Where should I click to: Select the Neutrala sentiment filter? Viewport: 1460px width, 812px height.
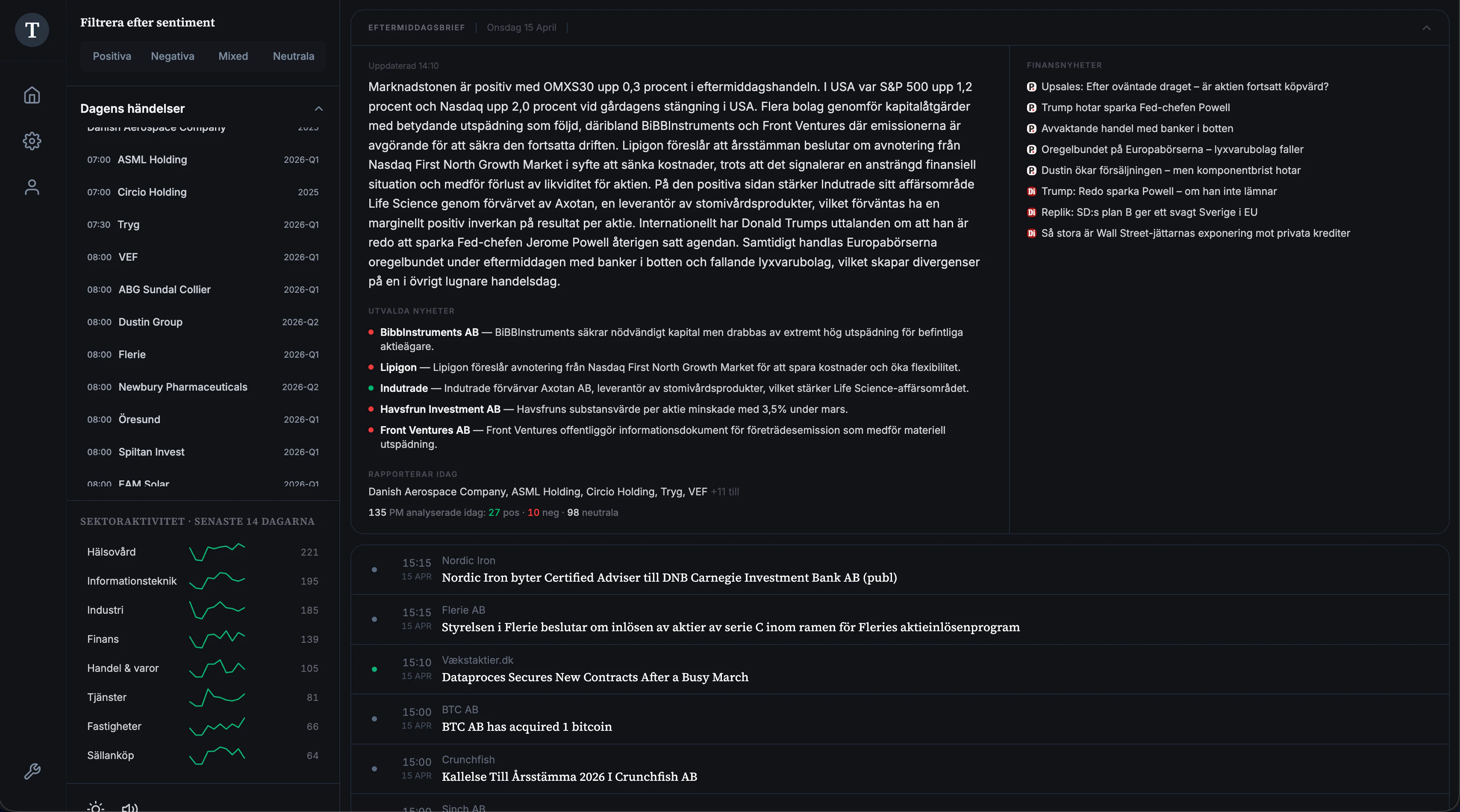(x=293, y=56)
